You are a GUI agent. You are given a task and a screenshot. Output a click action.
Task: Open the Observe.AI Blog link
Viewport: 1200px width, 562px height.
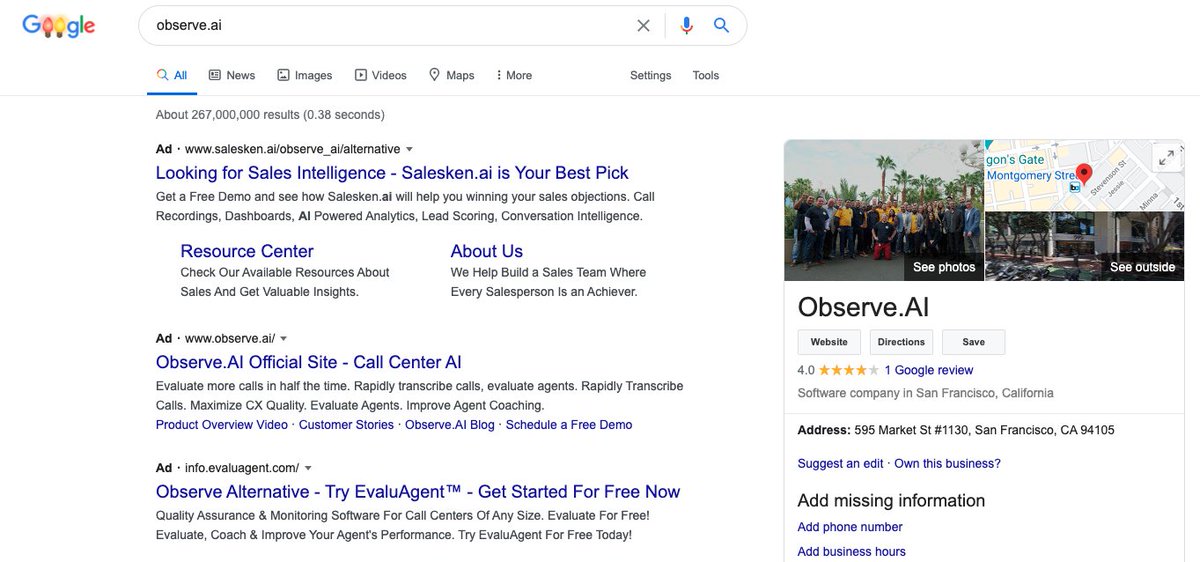pos(450,425)
